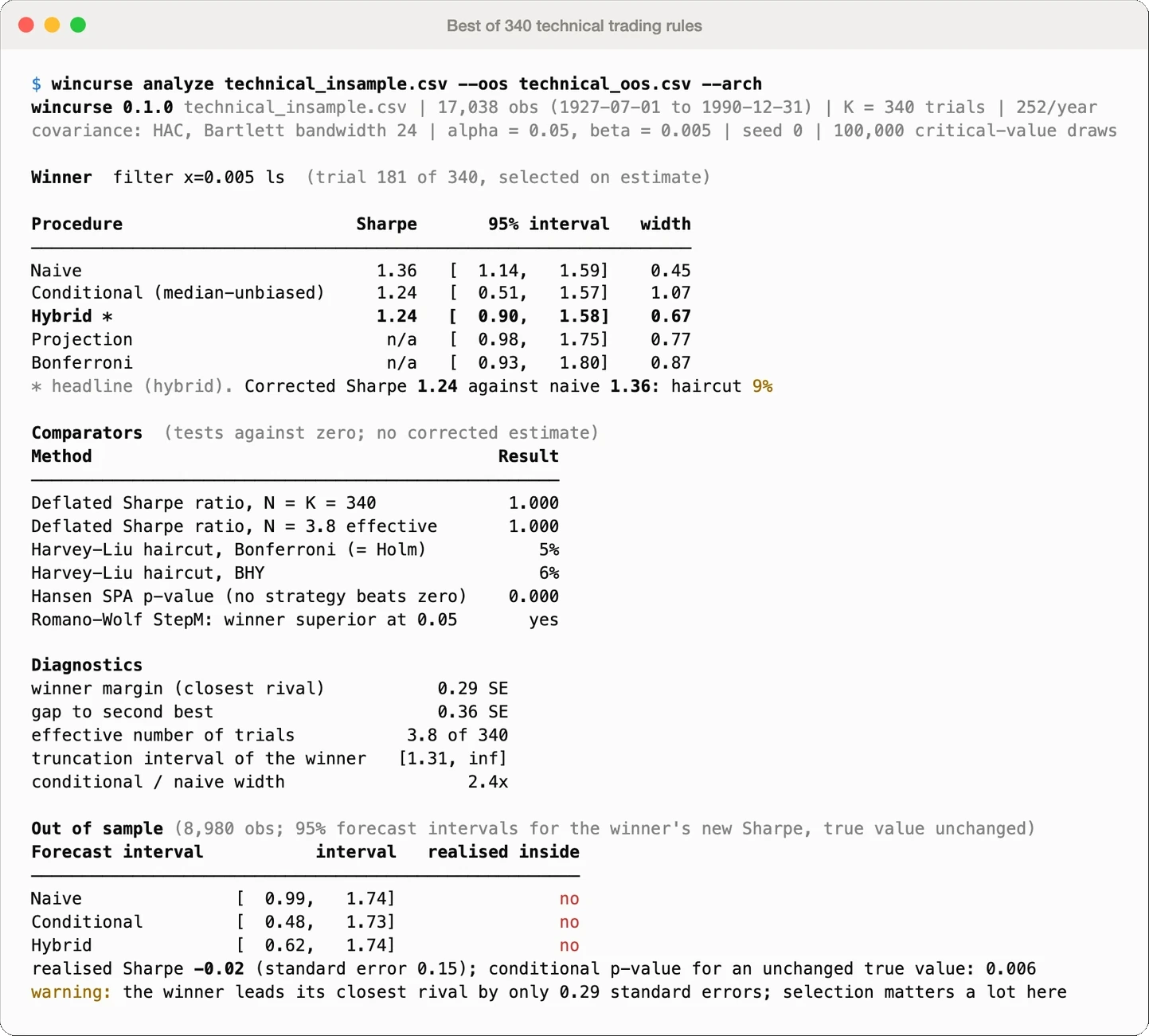Click the truncation interval value '[1.31, inf]'
Screen dimensions: 1149x1036
[x=452, y=758]
